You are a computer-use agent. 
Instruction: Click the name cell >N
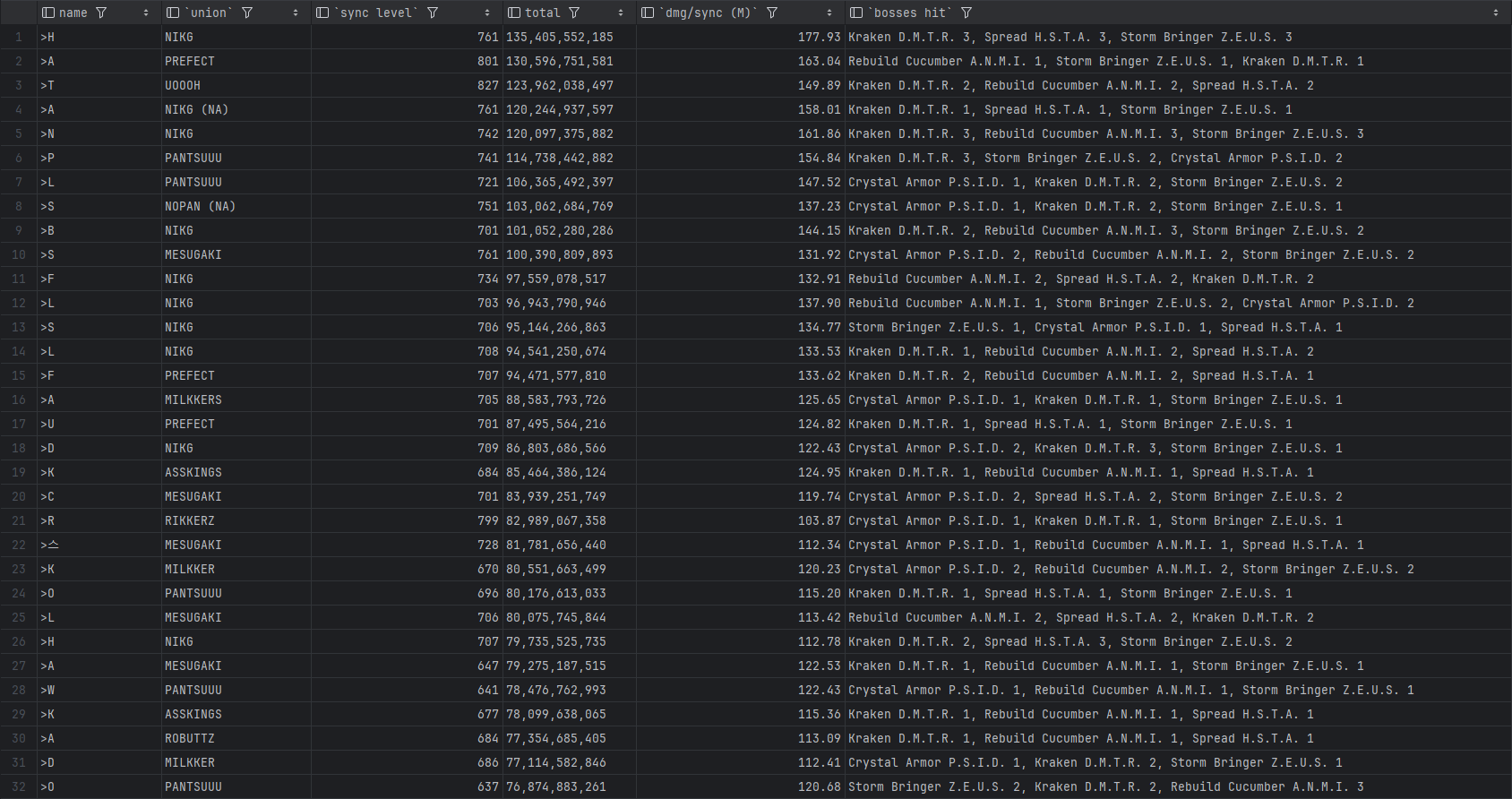47,133
